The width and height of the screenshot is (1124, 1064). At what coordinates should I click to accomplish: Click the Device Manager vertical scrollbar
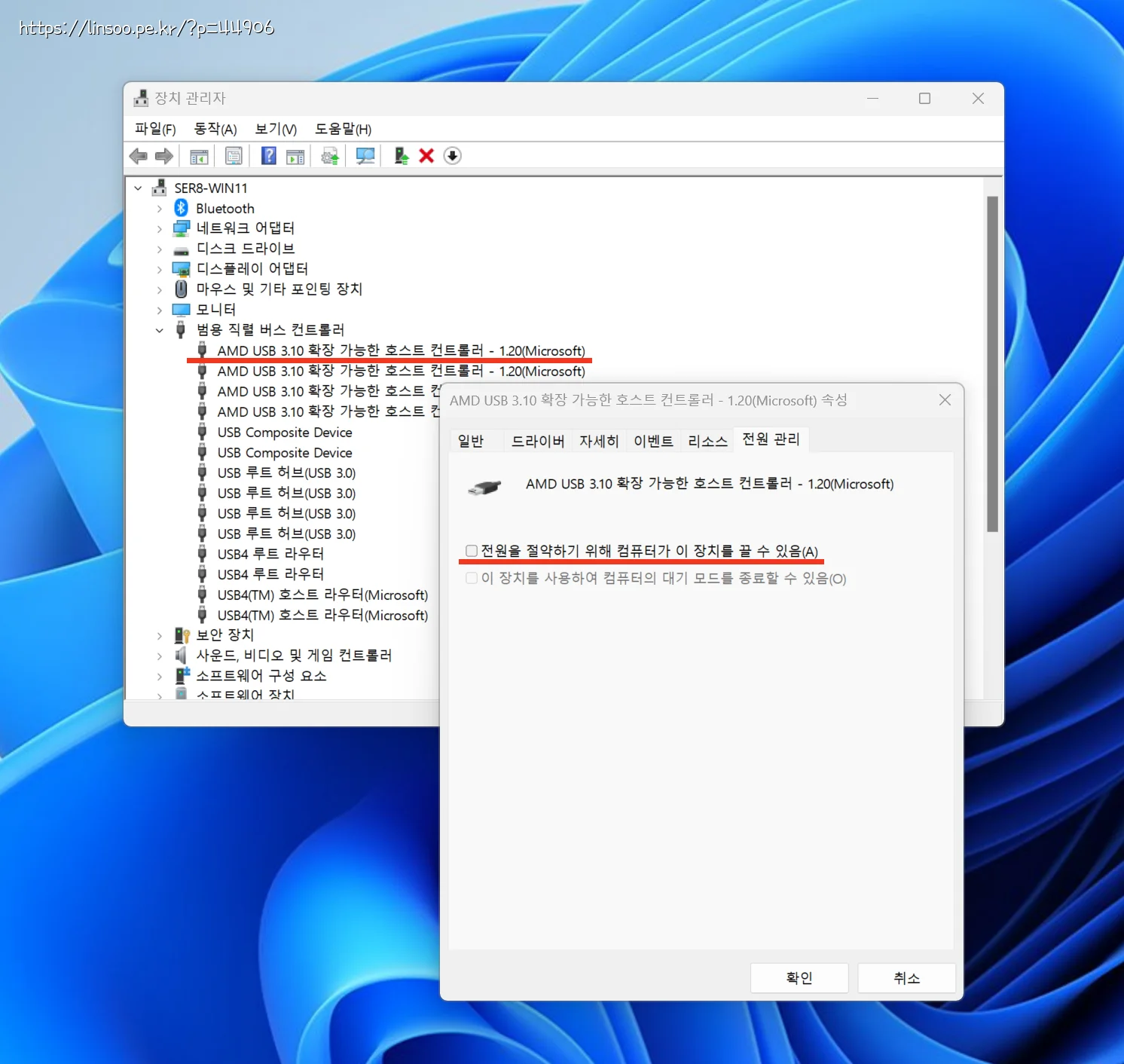pos(993,364)
